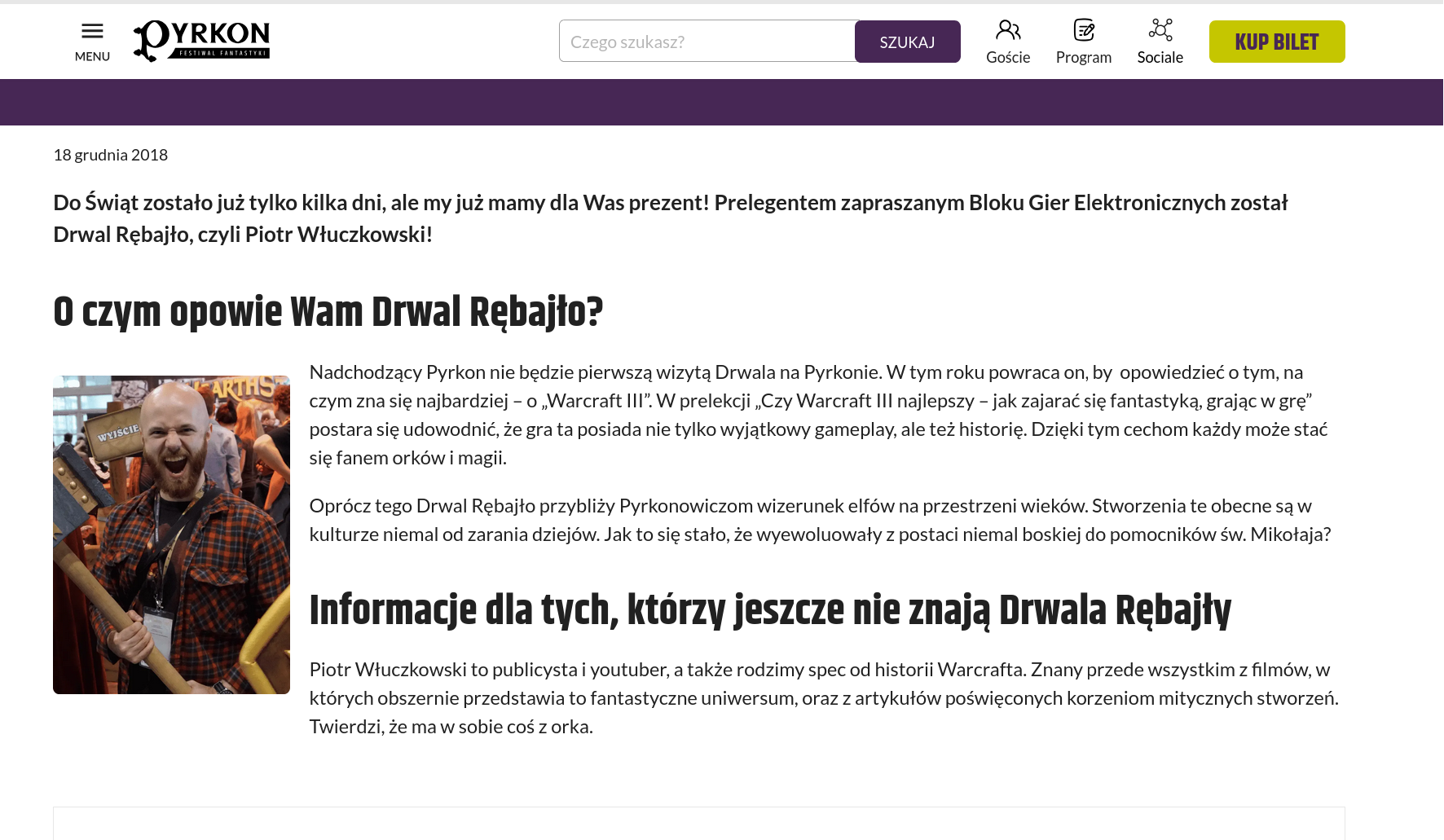This screenshot has height=840, width=1444.
Task: Click the 'Goście' navigation label
Action: click(1008, 57)
